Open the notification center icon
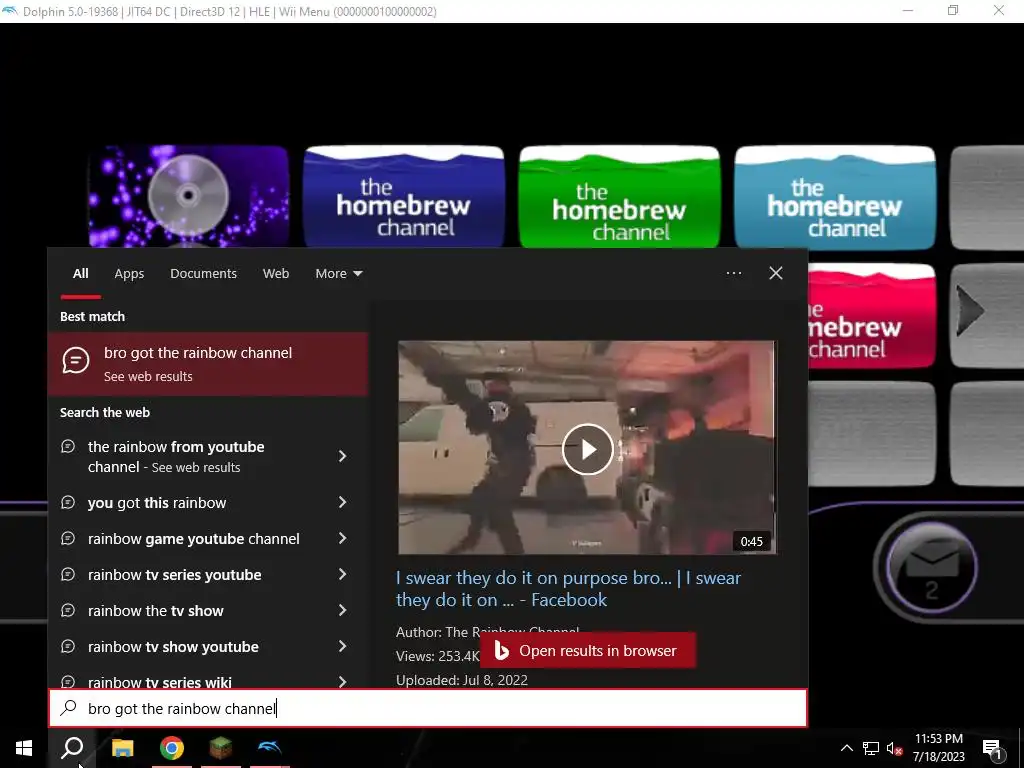 pos(992,748)
